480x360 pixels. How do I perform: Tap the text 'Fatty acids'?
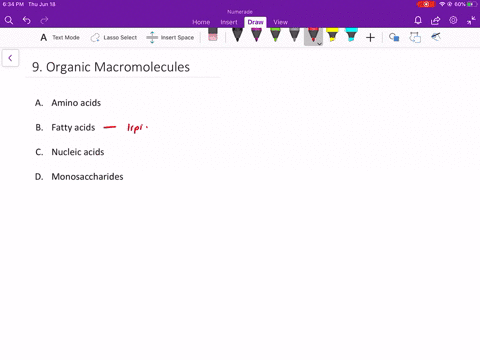[x=73, y=128]
